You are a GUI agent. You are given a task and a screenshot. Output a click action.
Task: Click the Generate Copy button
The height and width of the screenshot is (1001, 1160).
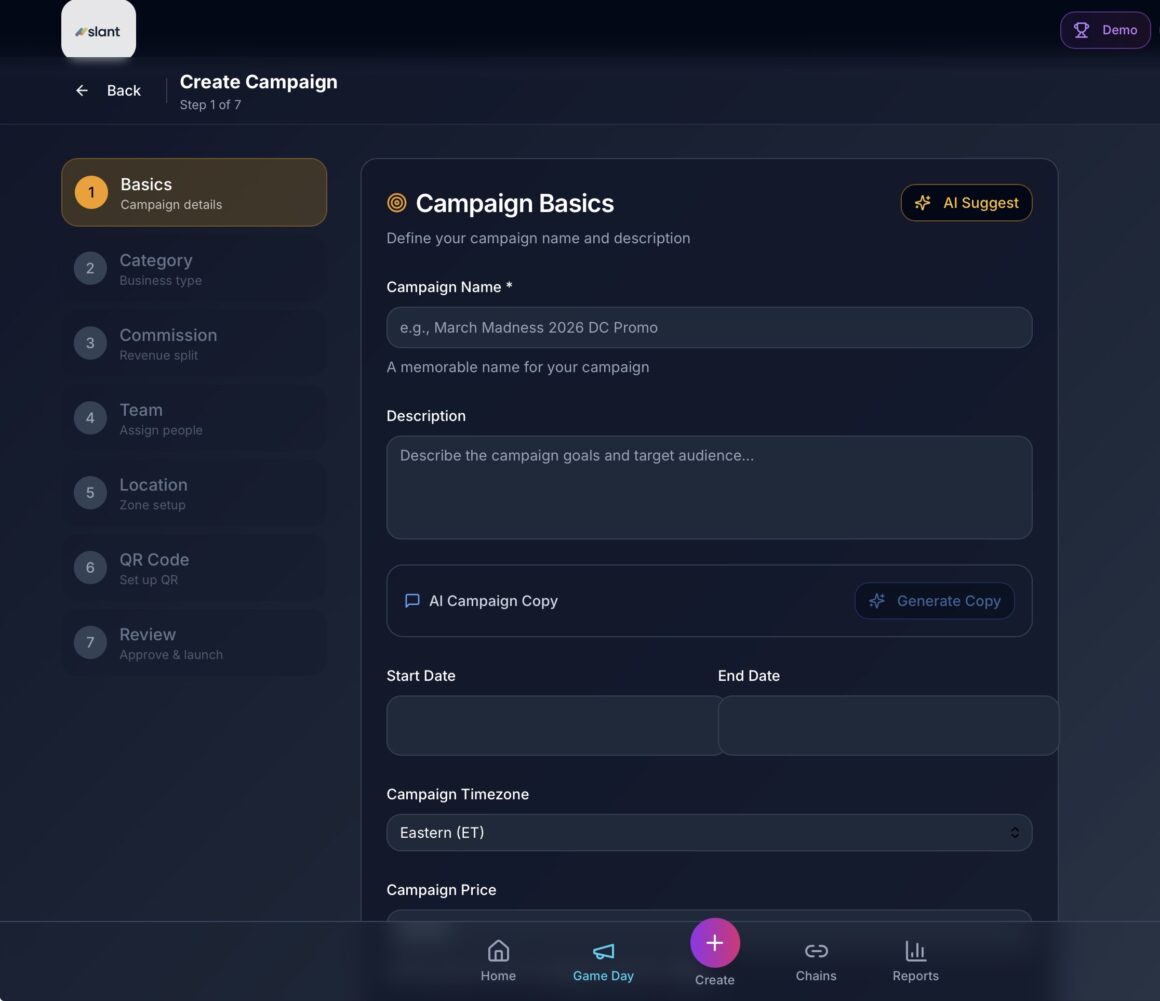coord(934,601)
